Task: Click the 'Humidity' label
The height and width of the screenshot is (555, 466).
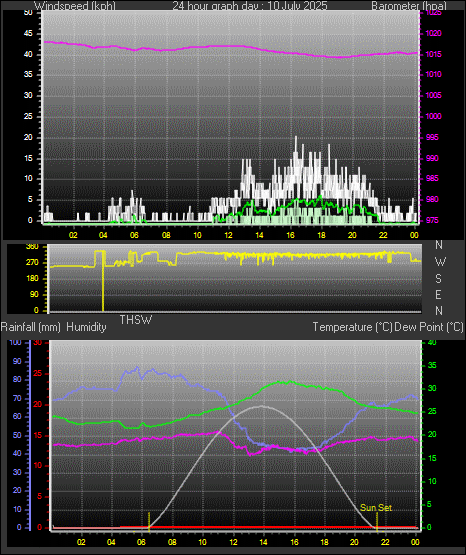Action: point(86,327)
